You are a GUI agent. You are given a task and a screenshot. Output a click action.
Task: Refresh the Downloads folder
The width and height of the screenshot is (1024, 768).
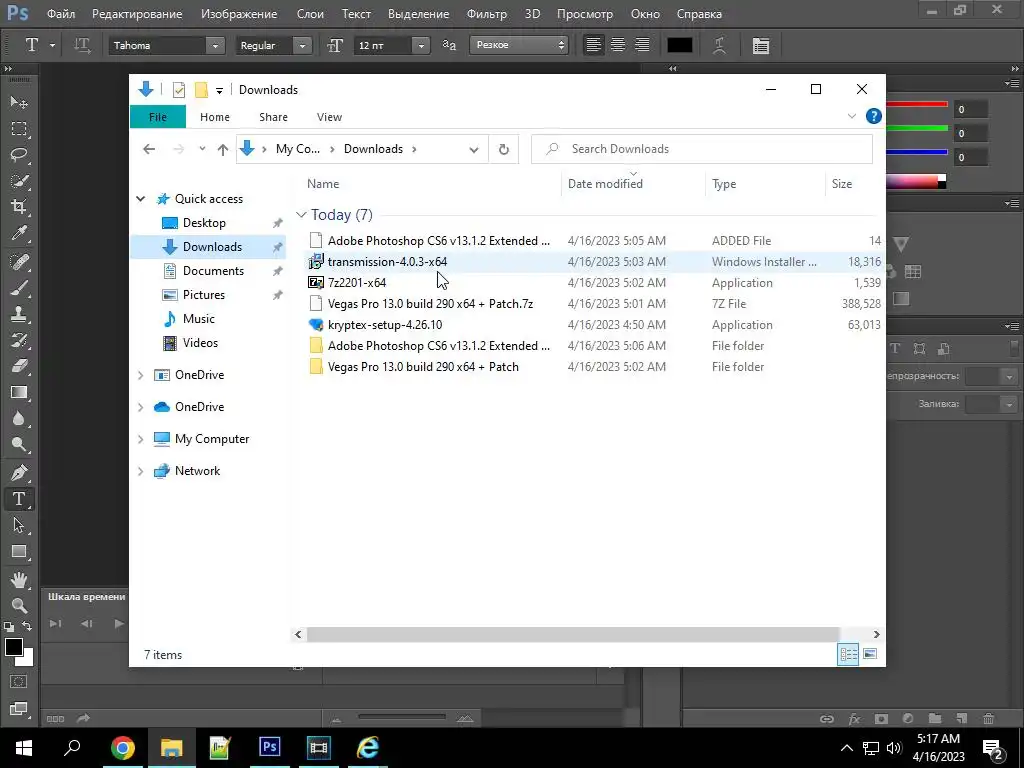click(504, 150)
